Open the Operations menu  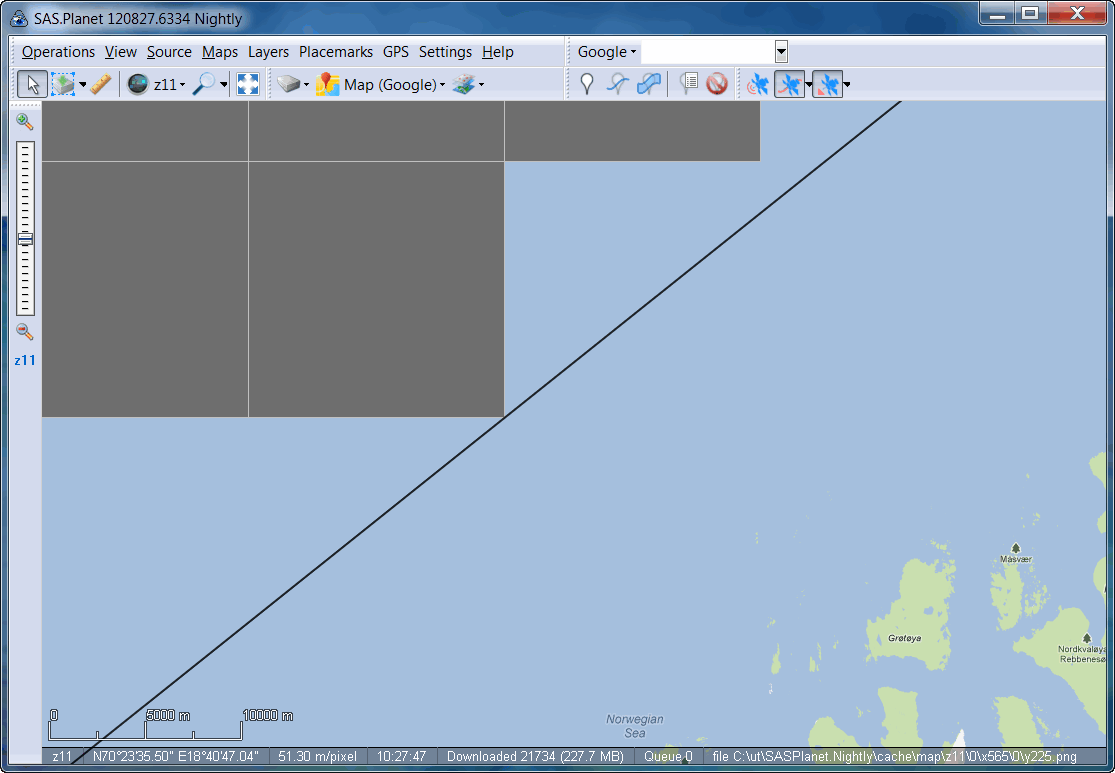[58, 52]
